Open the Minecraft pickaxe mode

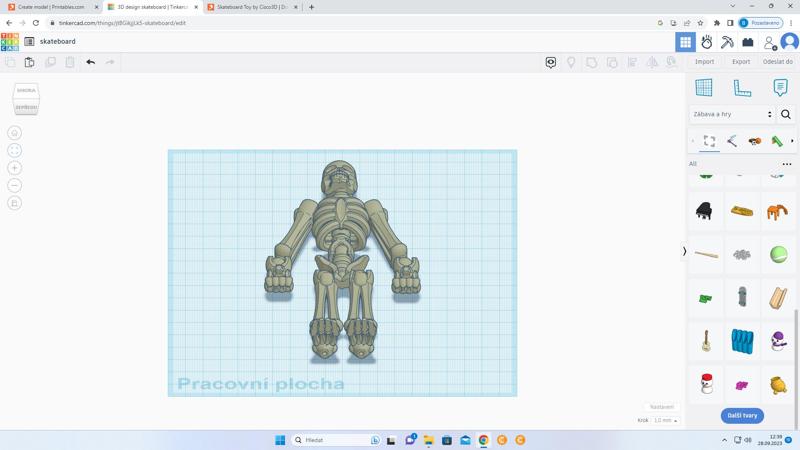tap(727, 42)
